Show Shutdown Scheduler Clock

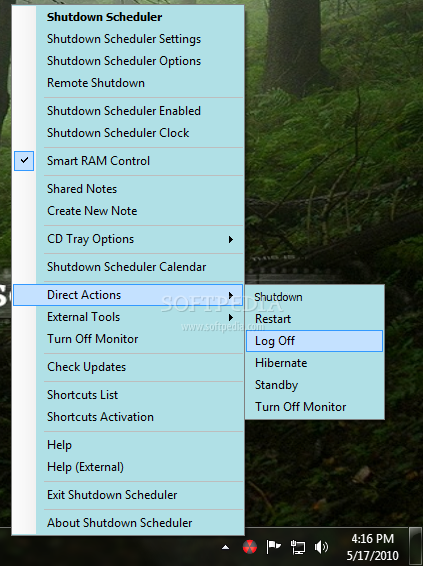128,133
